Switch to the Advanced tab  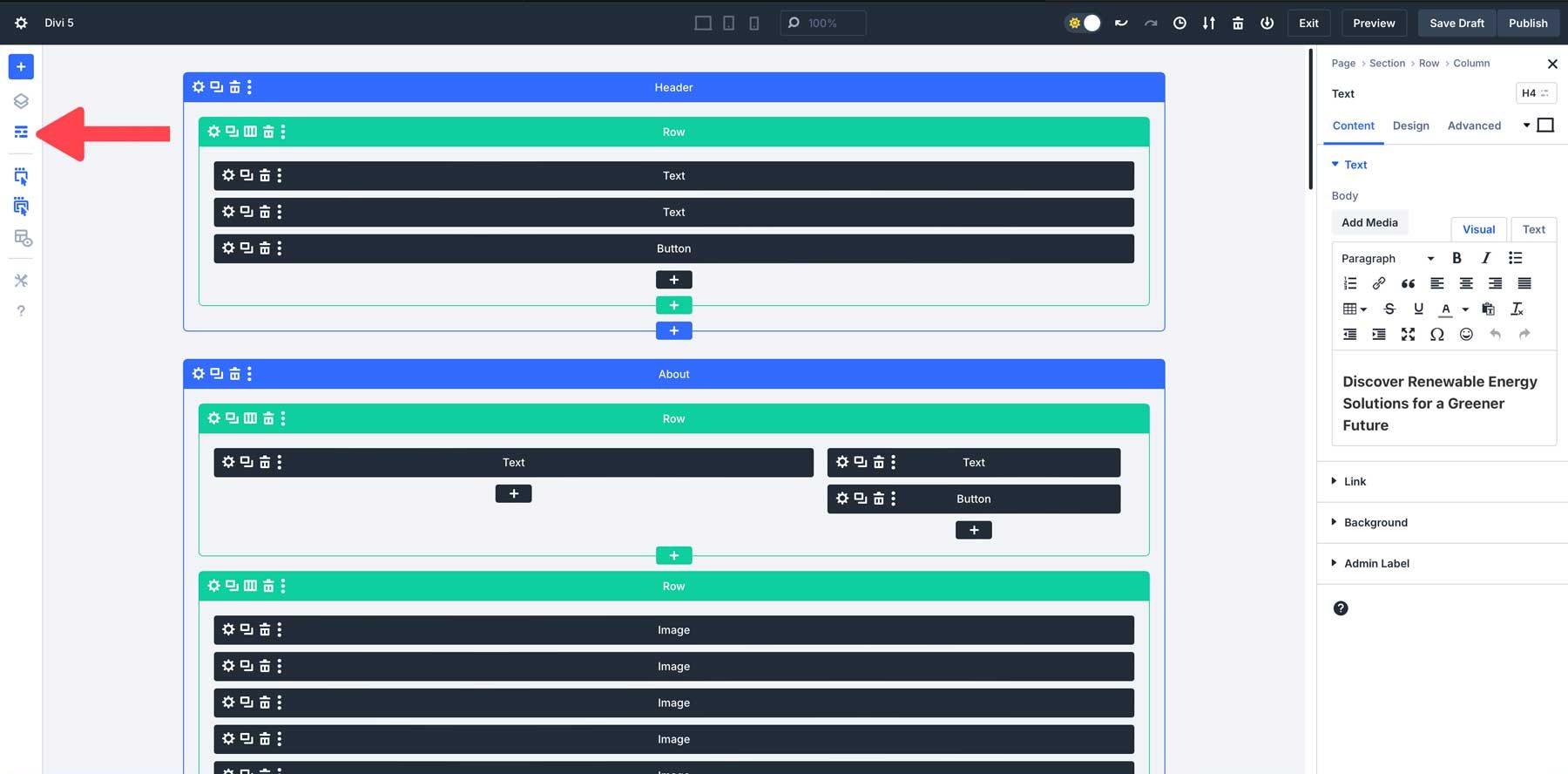point(1474,126)
